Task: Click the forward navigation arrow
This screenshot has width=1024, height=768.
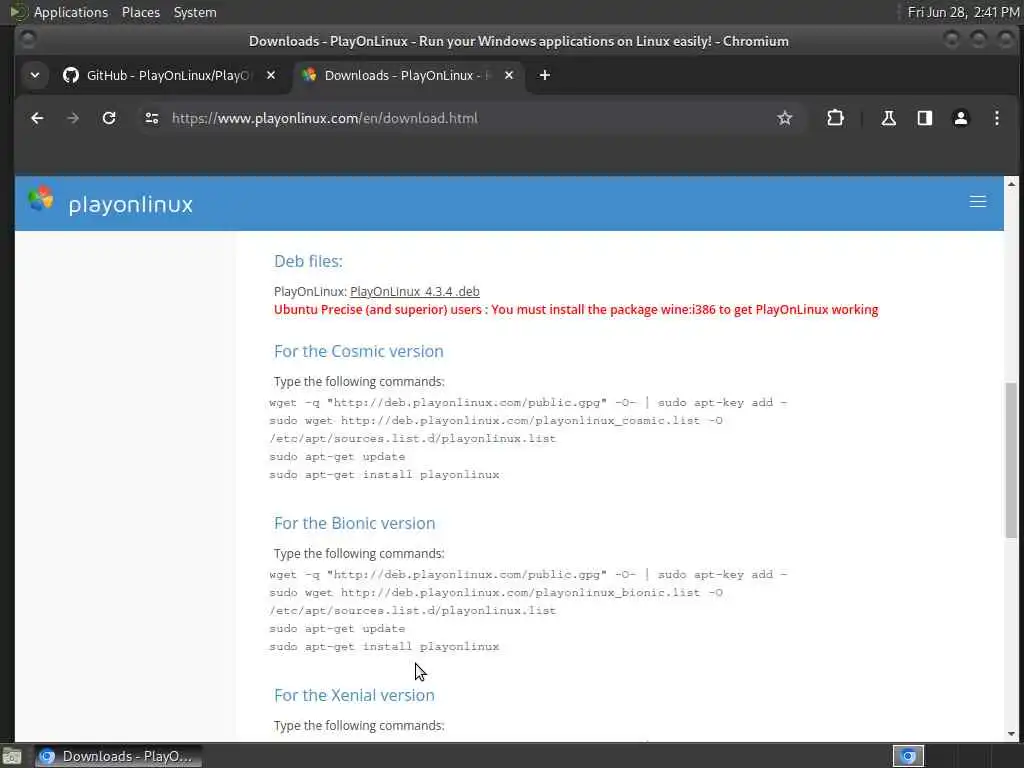Action: click(73, 118)
